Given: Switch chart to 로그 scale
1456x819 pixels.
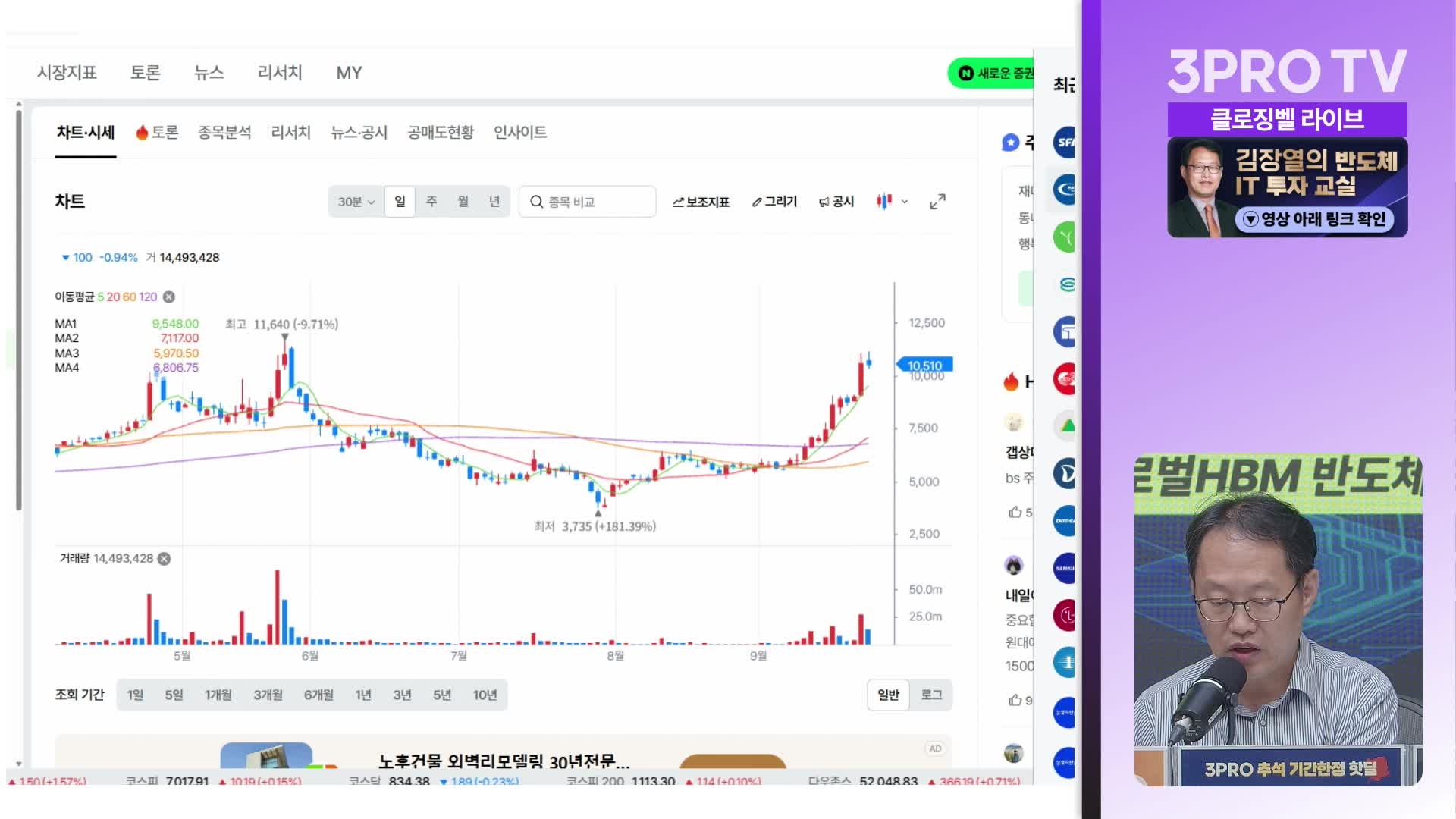Looking at the screenshot, I should pos(931,695).
